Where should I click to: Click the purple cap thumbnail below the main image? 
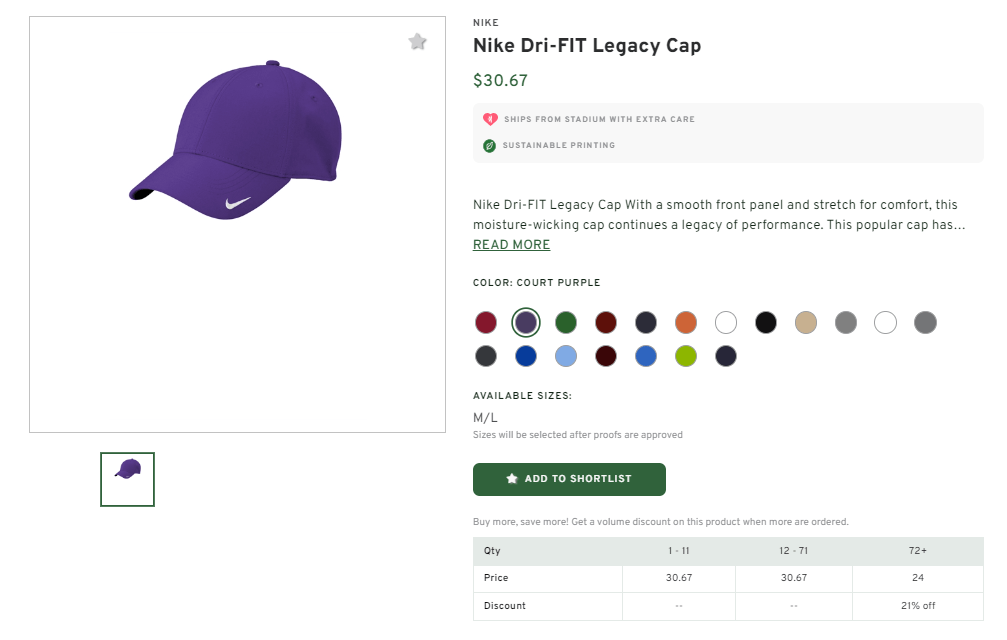127,479
